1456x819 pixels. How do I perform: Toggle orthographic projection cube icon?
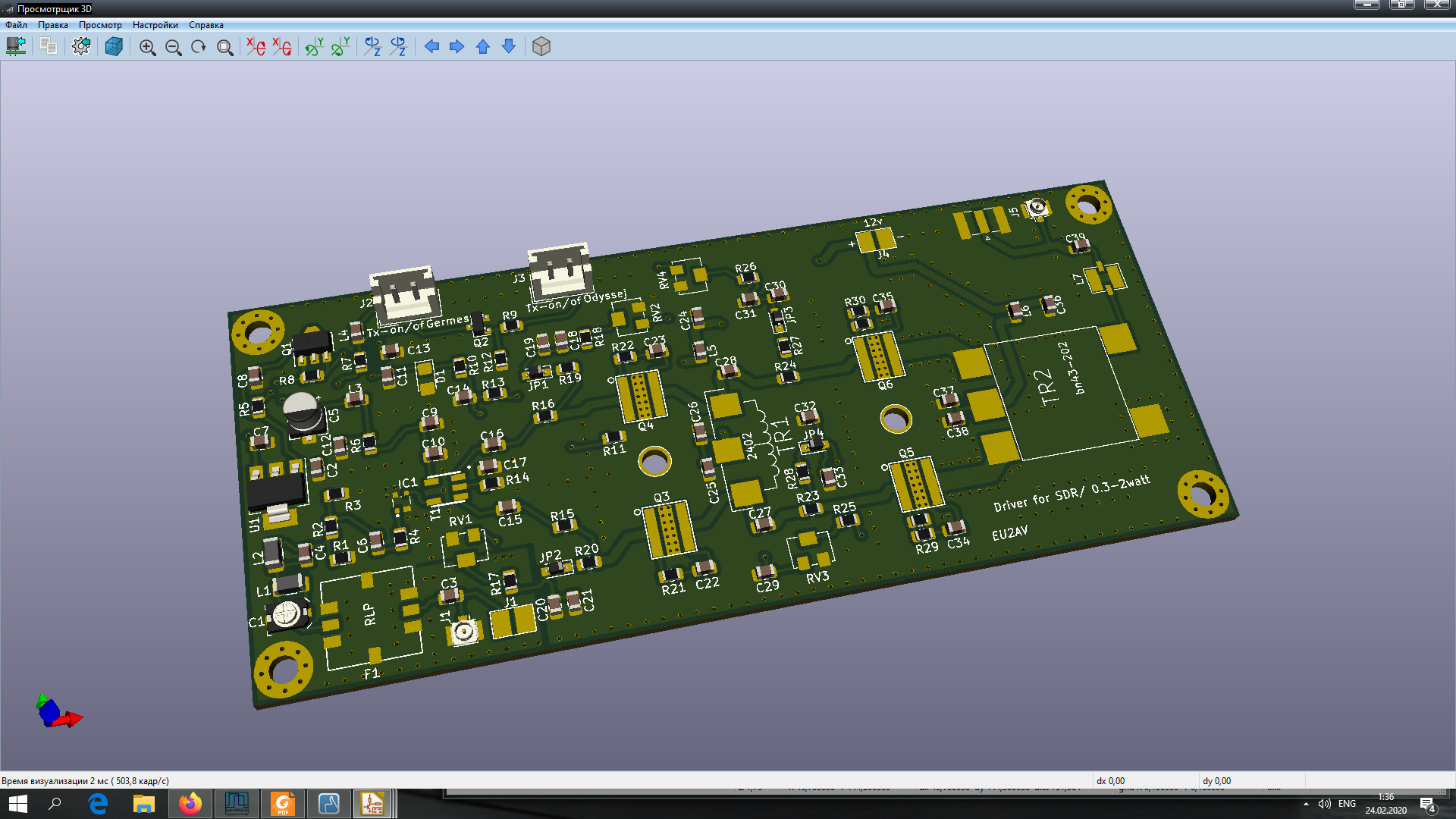(541, 46)
